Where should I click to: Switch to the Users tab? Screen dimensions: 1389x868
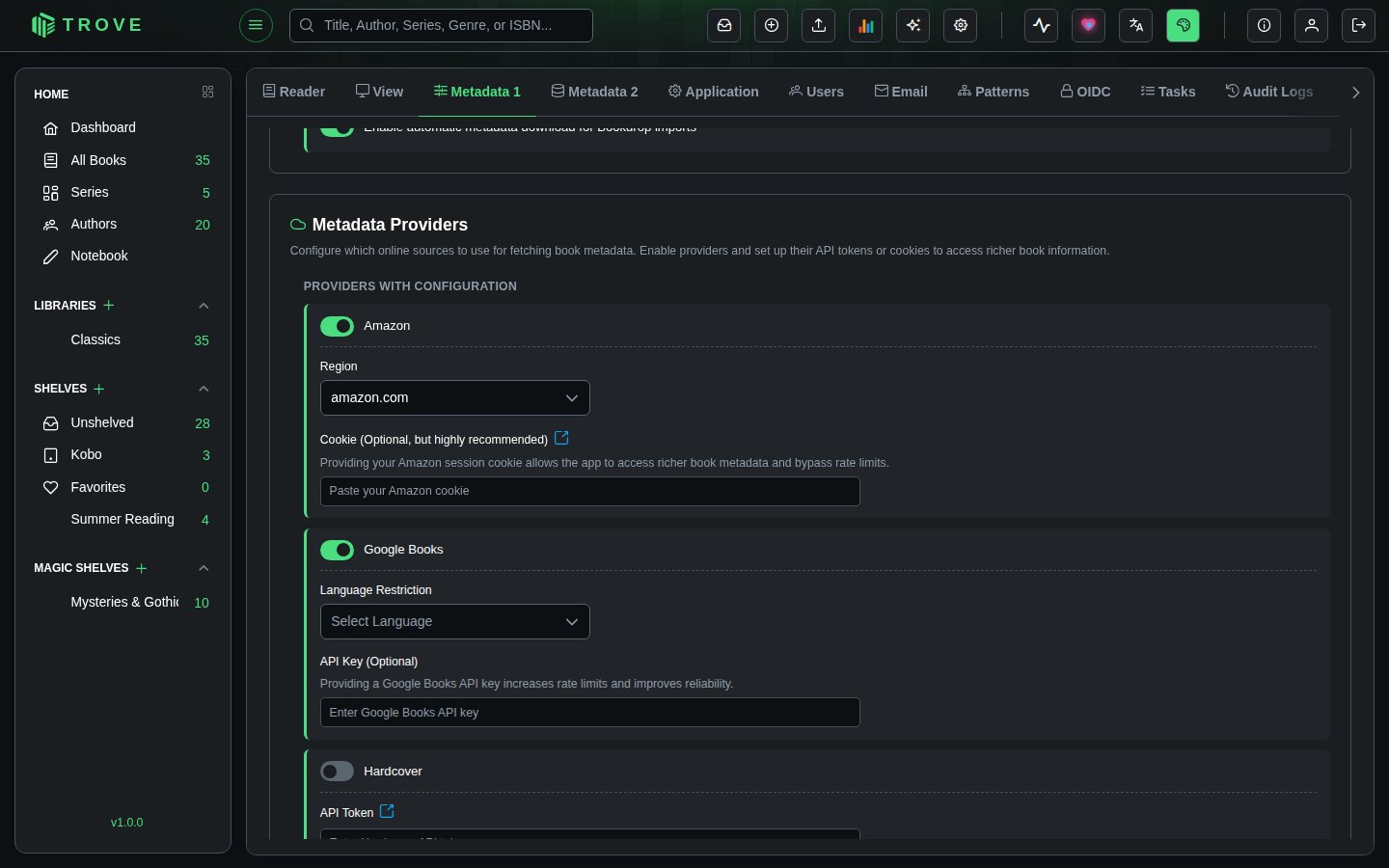coord(816,92)
